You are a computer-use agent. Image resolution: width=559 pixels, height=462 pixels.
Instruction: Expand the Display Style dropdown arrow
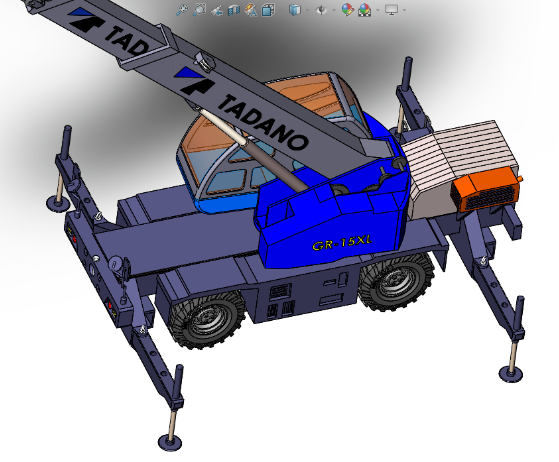tap(308, 10)
